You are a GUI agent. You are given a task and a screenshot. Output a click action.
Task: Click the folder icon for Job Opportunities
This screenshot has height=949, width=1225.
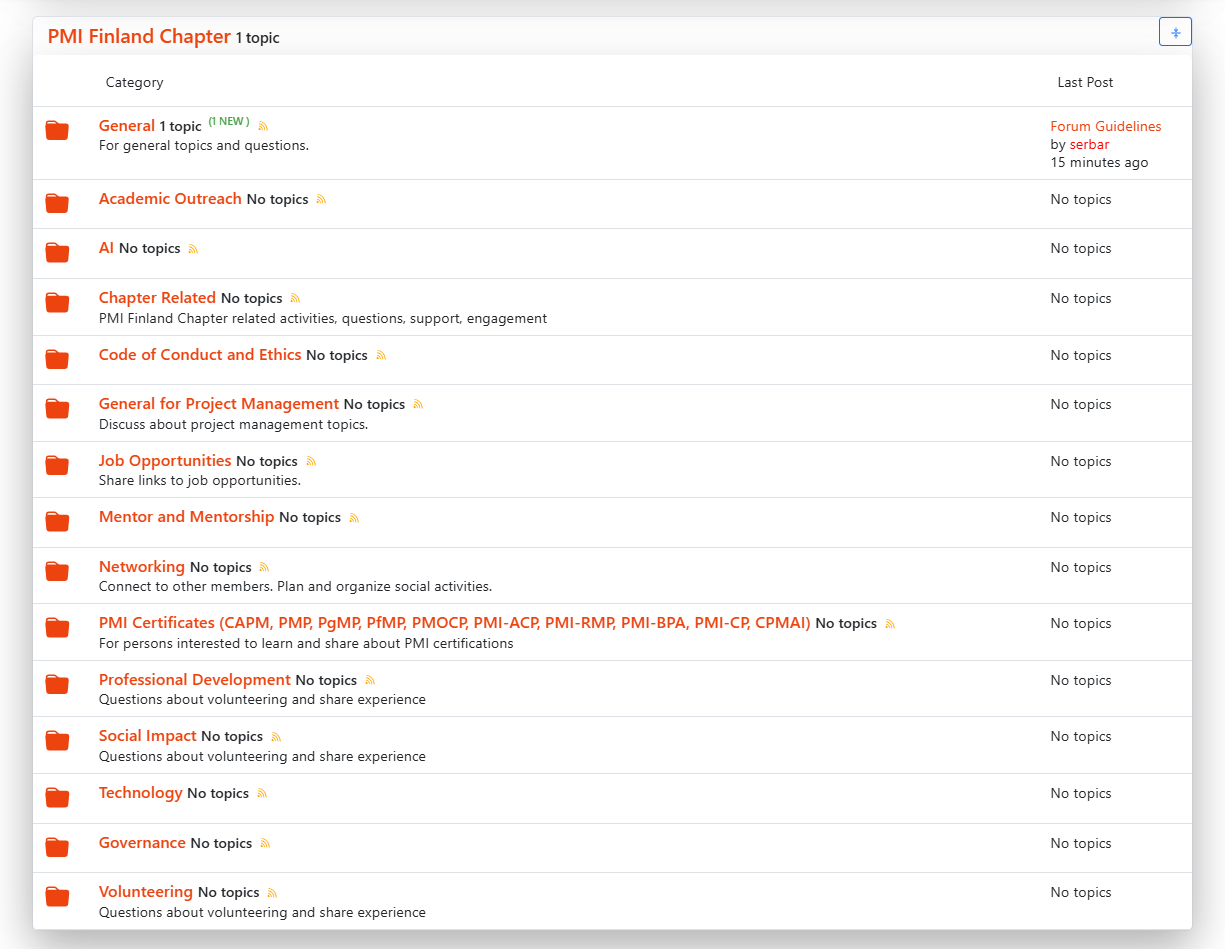pyautogui.click(x=57, y=466)
